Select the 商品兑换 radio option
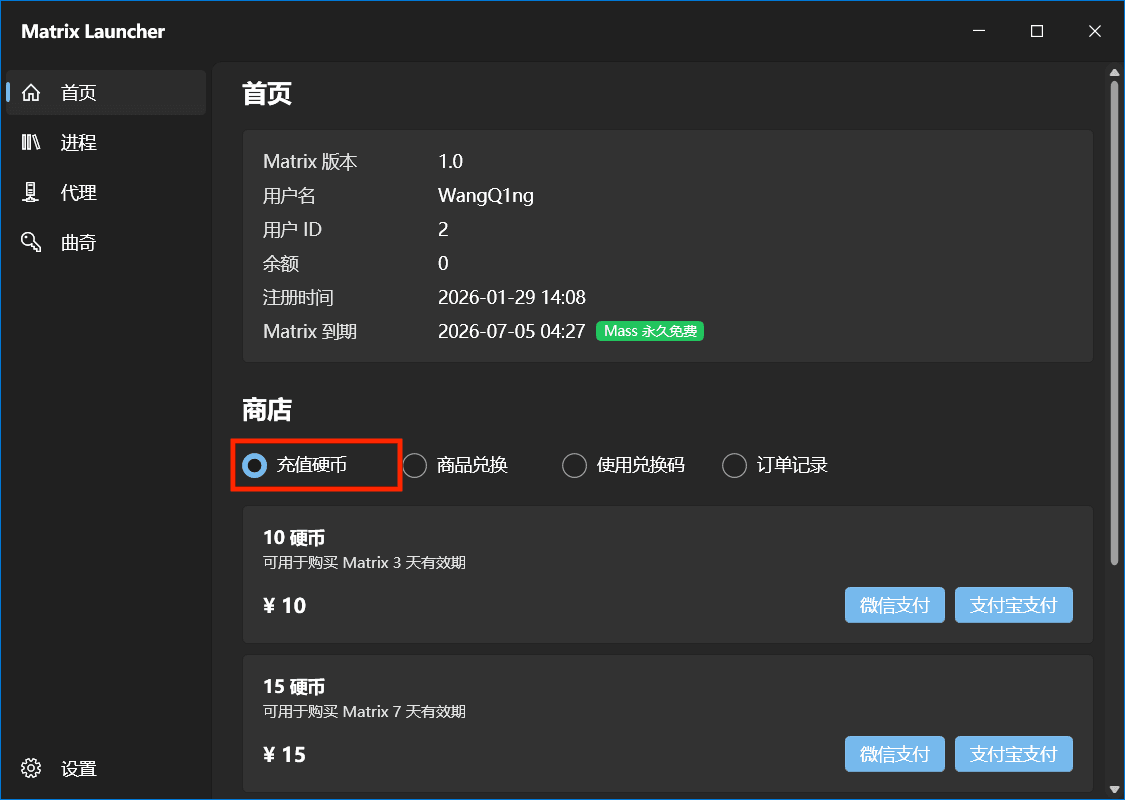Image resolution: width=1125 pixels, height=800 pixels. tap(415, 465)
